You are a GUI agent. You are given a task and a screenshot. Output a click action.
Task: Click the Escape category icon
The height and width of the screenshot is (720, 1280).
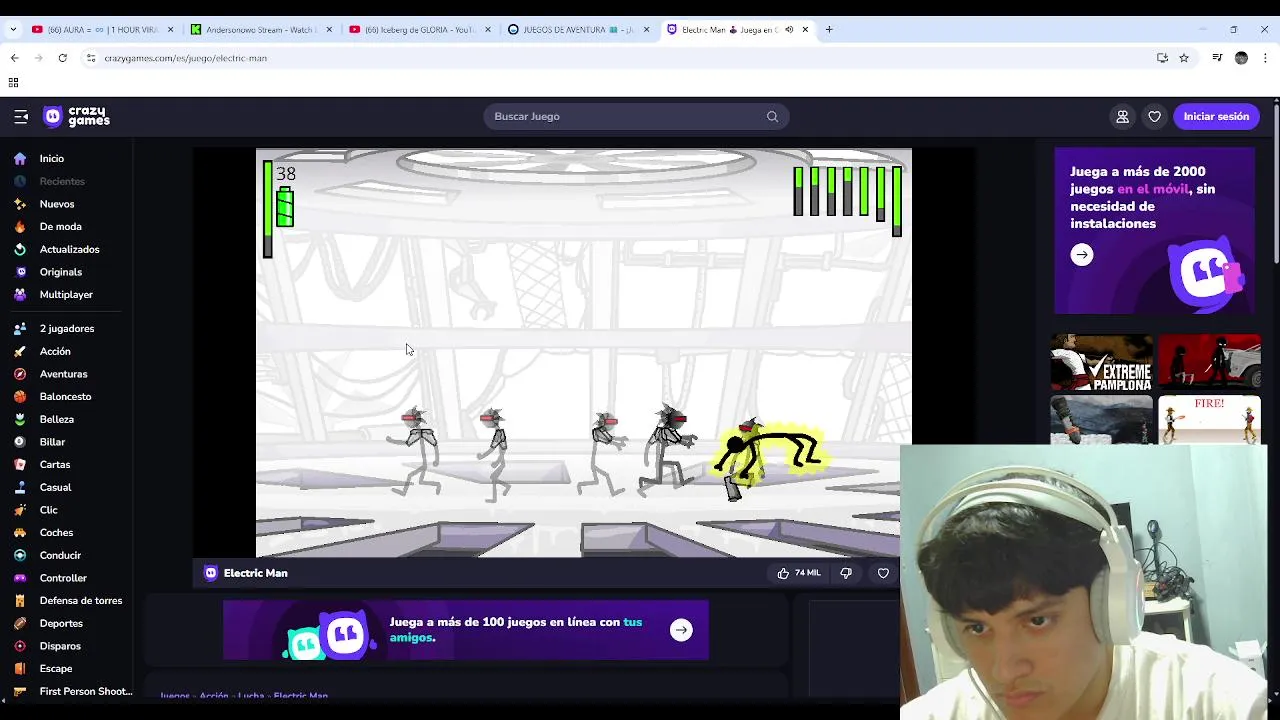20,669
